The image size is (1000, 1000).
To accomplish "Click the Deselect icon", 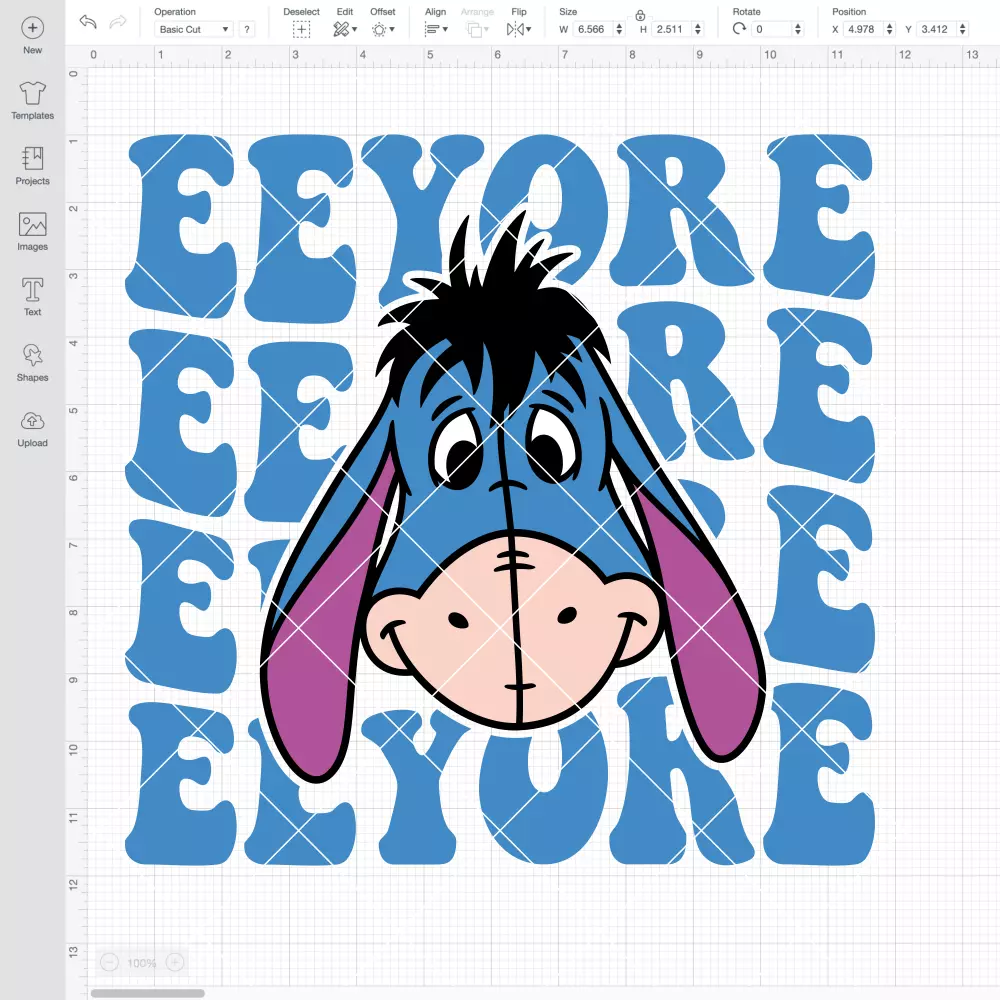I will tap(301, 29).
